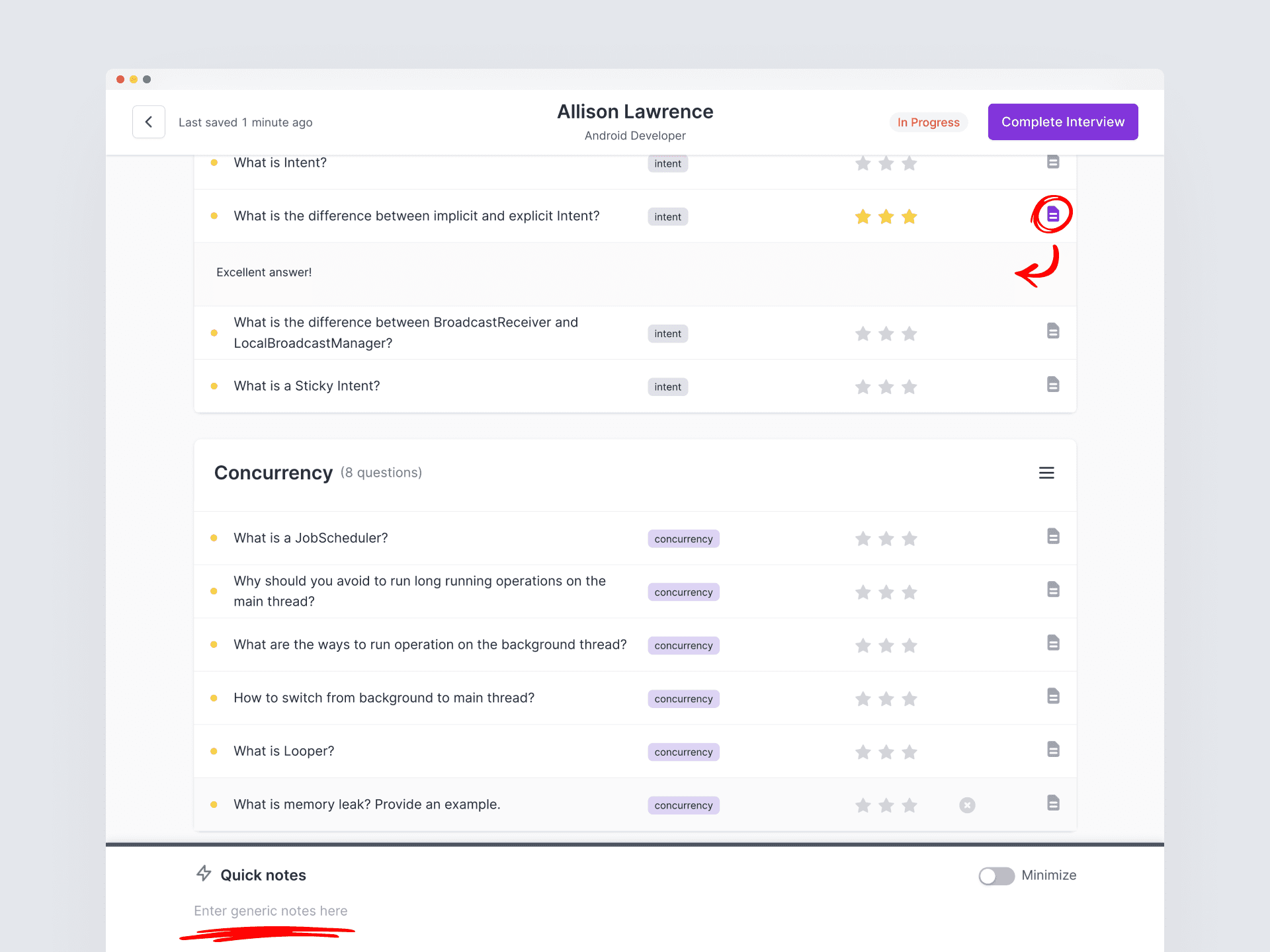Open notes icon for memory leak question

point(1053,803)
